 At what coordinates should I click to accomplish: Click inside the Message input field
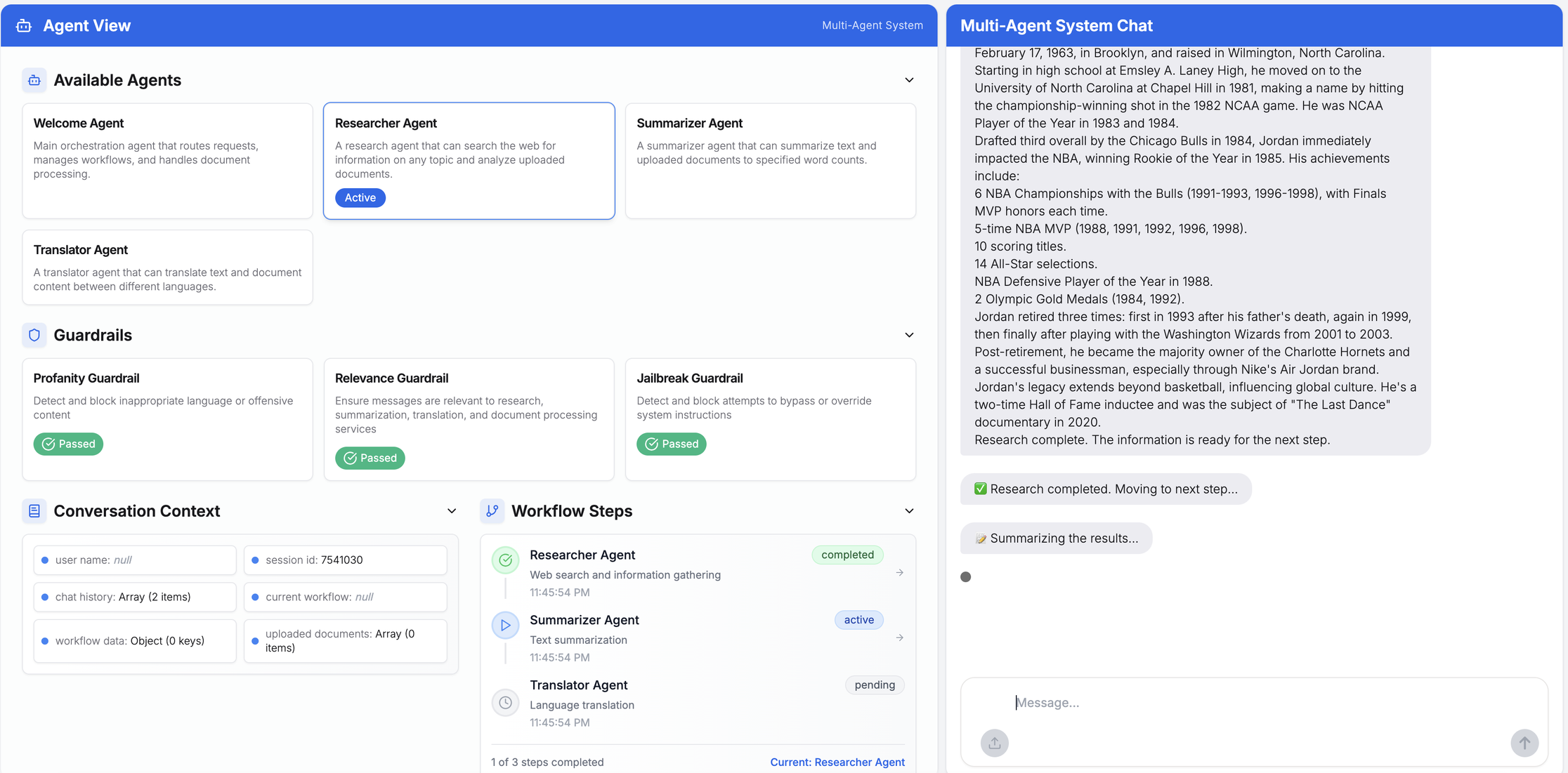click(1194, 702)
